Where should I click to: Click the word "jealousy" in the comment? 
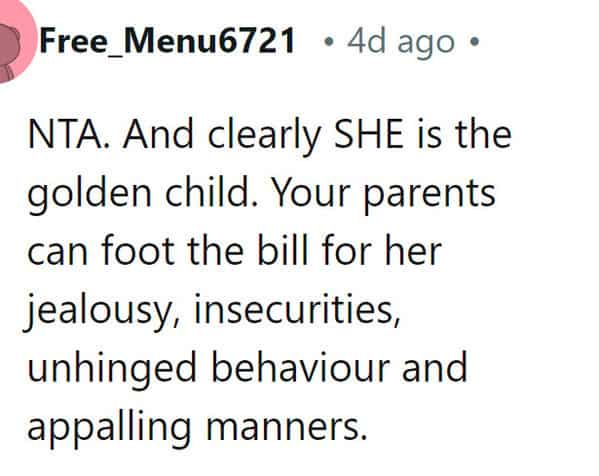(99, 311)
